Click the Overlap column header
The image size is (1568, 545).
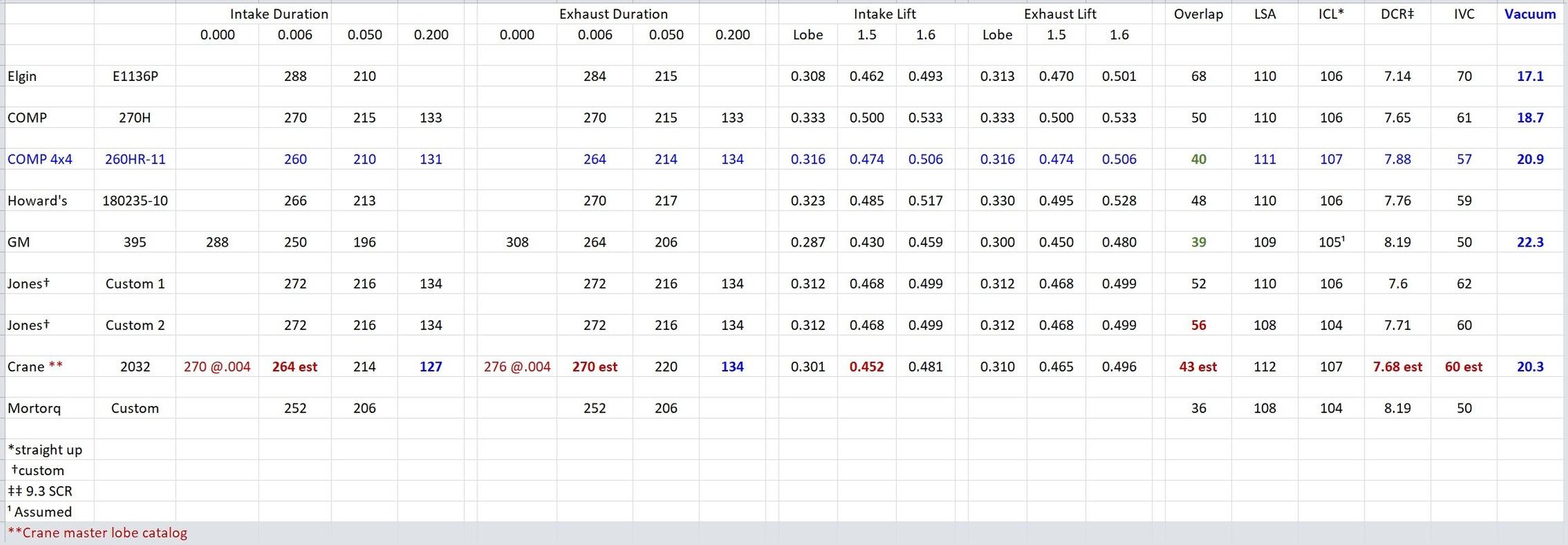point(1198,14)
